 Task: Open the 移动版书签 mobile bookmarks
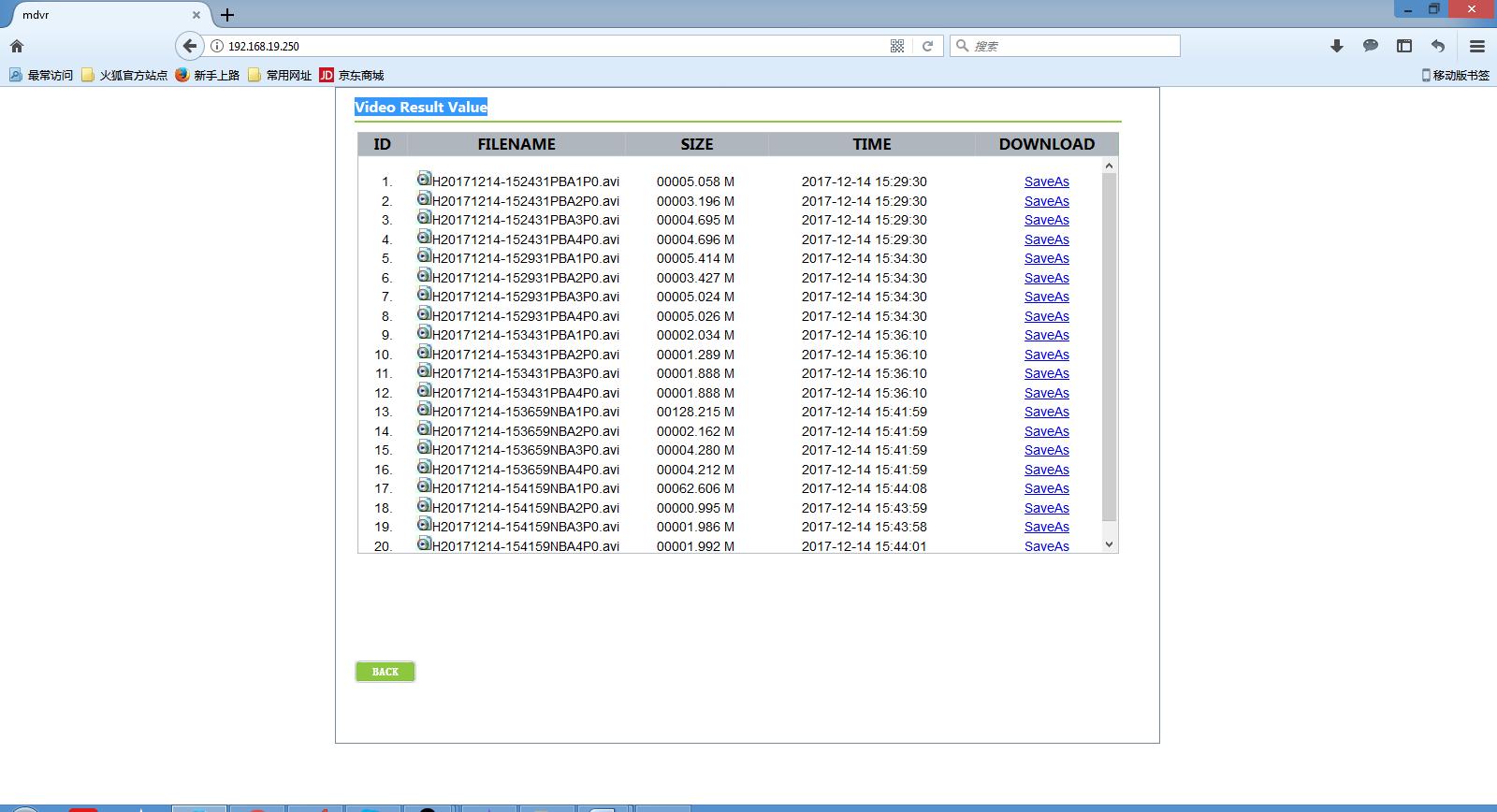click(x=1456, y=75)
